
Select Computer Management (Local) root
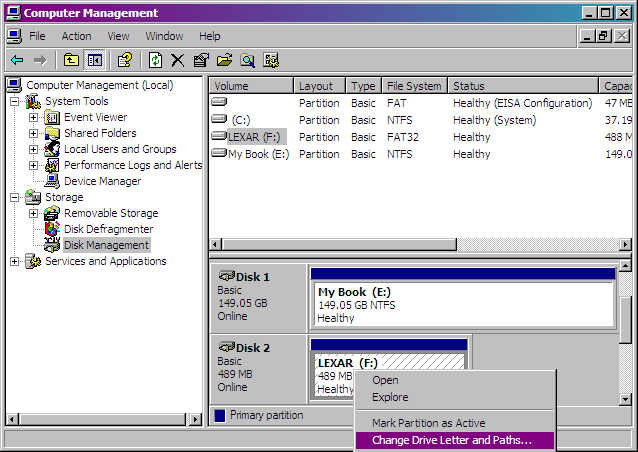(100, 85)
